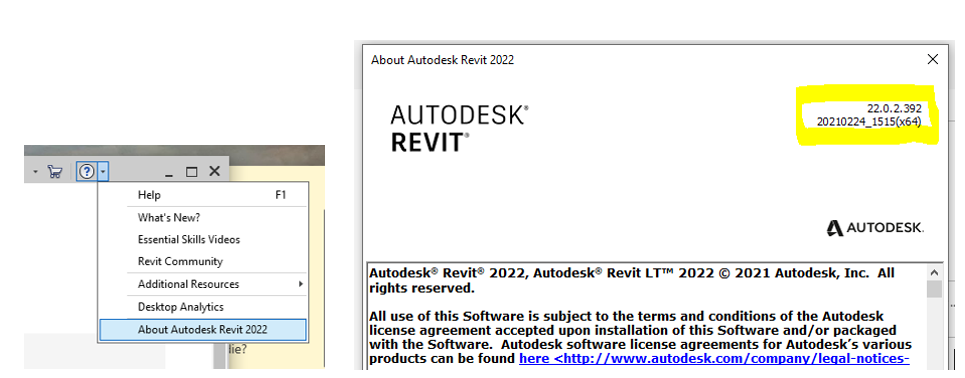Open dropdown arrow left of shopping cart
The image size is (965, 378).
click(x=35, y=172)
